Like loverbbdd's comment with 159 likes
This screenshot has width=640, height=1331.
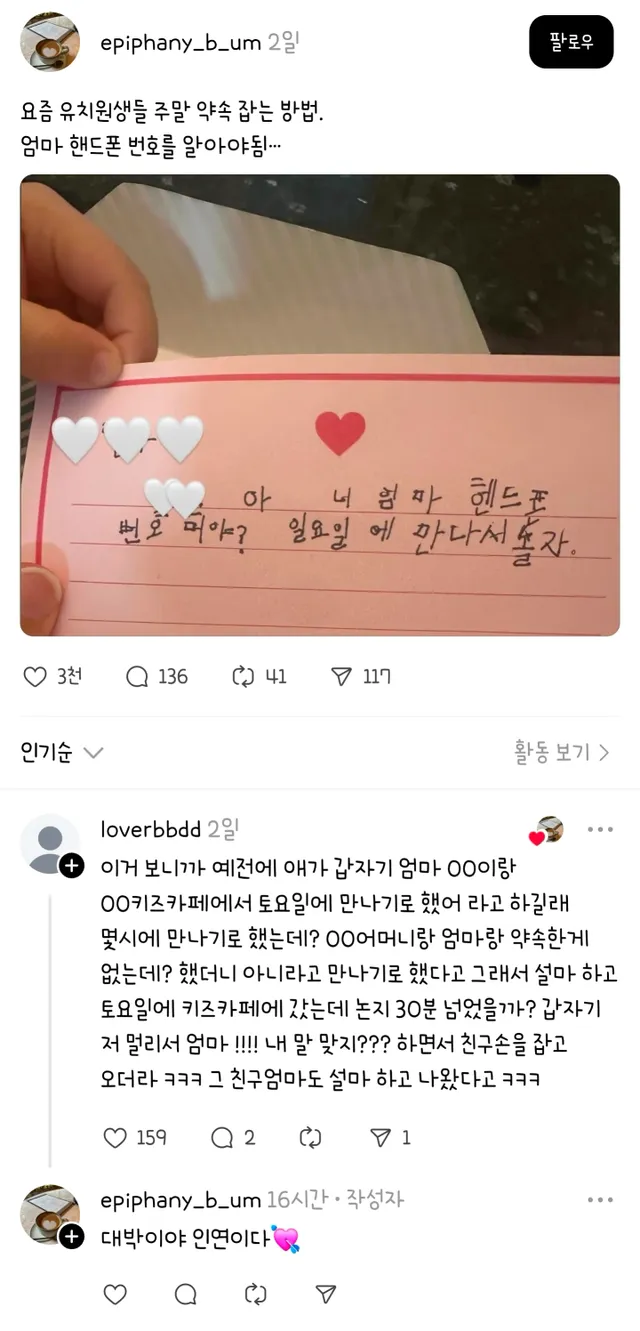pos(116,1137)
